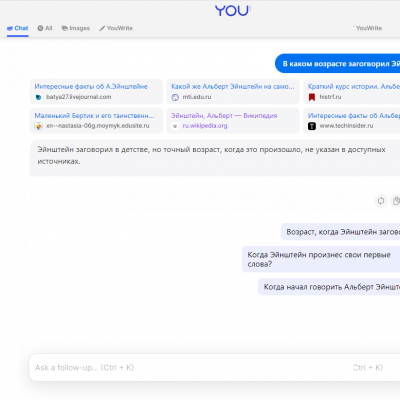Click the copy response icon

click(x=396, y=201)
